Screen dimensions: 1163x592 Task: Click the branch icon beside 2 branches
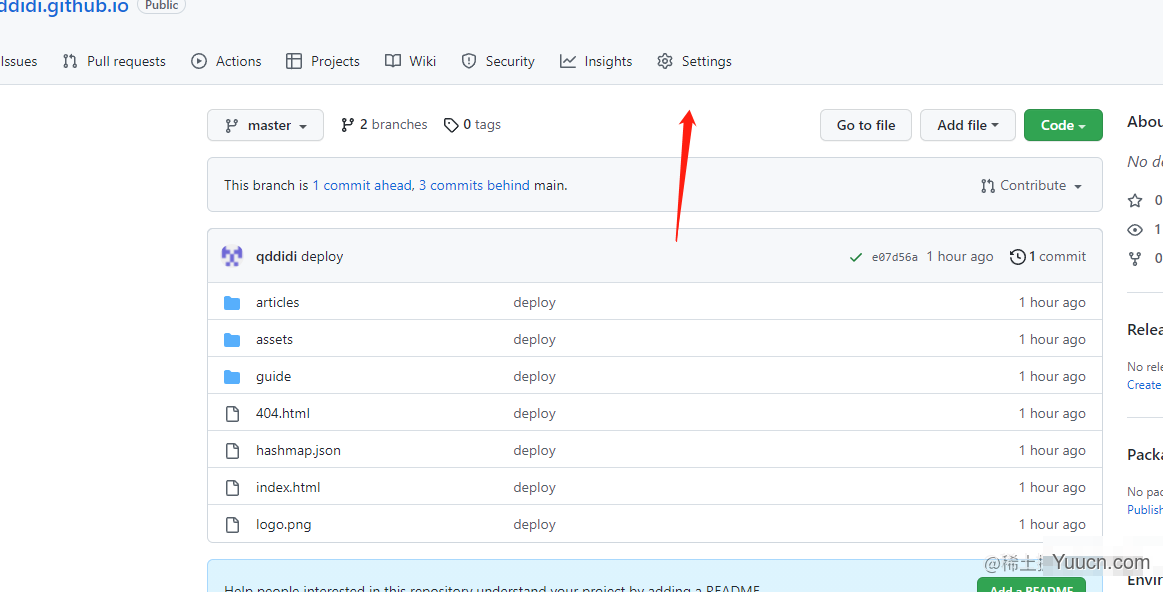pos(347,125)
